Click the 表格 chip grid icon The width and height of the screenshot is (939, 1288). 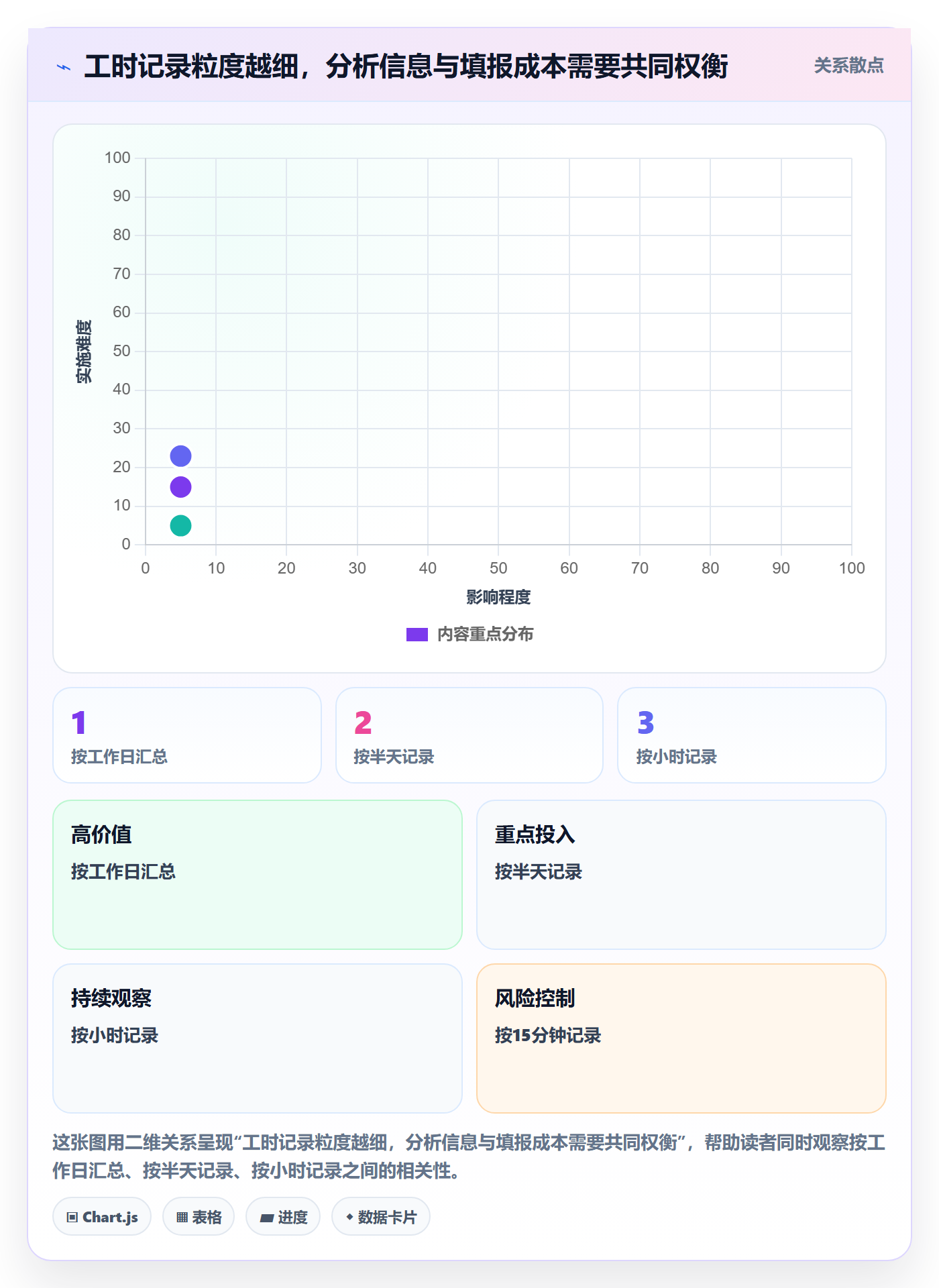click(x=182, y=1217)
